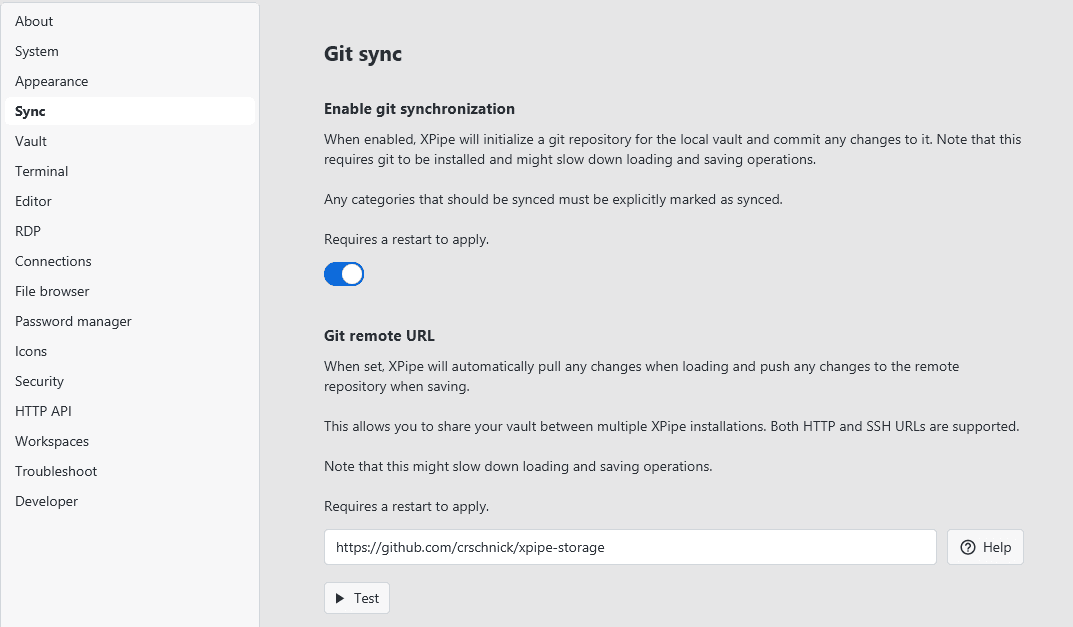Open Appearance settings category
Viewport: 1073px width, 627px height.
click(52, 81)
